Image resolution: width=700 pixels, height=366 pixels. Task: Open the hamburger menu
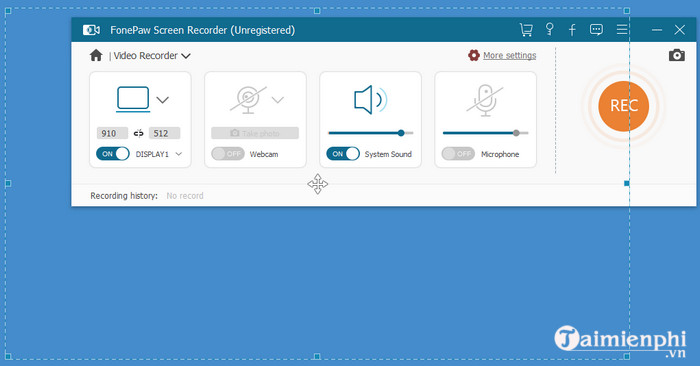click(622, 29)
